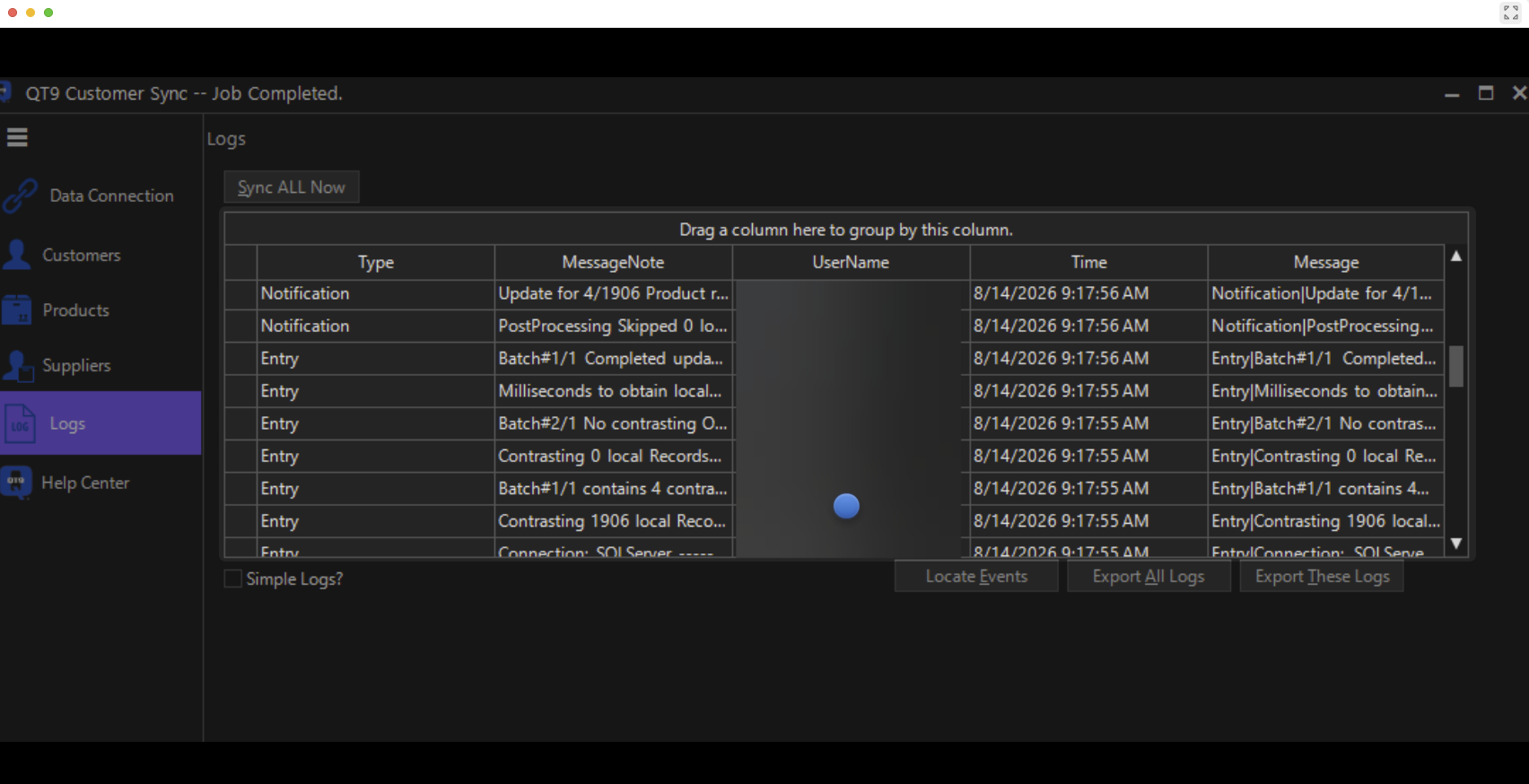
Task: Open the Data Connection page
Action: click(111, 196)
